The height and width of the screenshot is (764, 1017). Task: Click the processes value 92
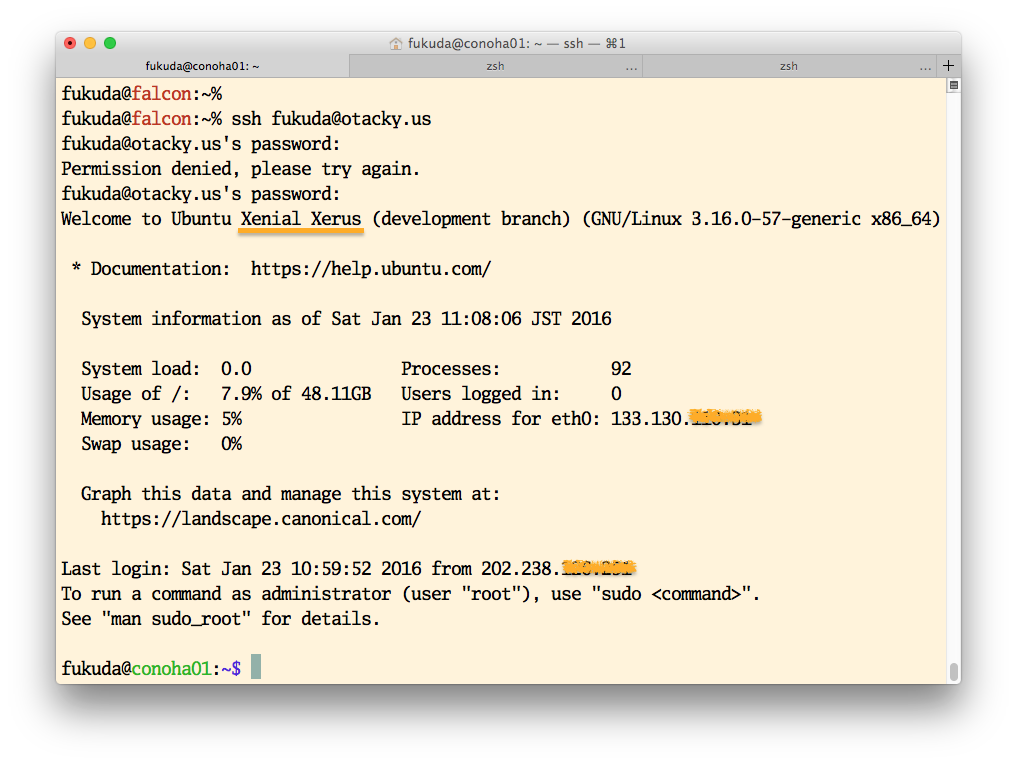pyautogui.click(x=621, y=368)
